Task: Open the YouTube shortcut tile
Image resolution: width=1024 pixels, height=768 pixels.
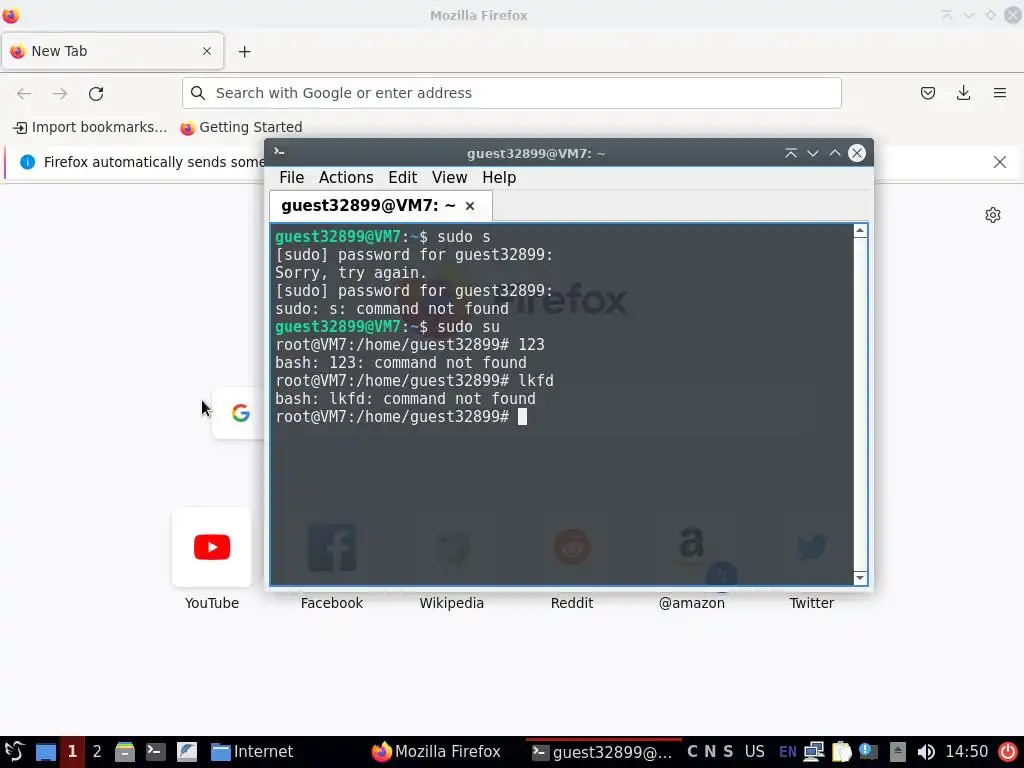Action: (212, 547)
